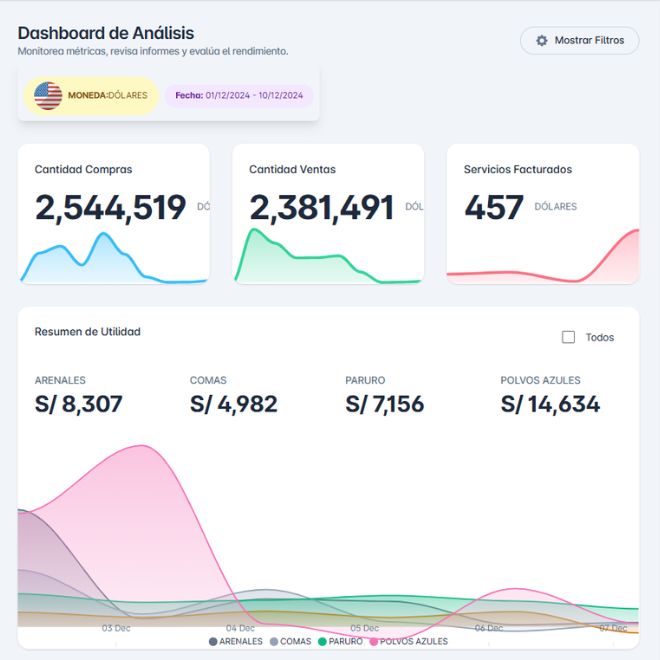The width and height of the screenshot is (660, 660).
Task: Select the Fecha date range badge
Action: coord(239,96)
